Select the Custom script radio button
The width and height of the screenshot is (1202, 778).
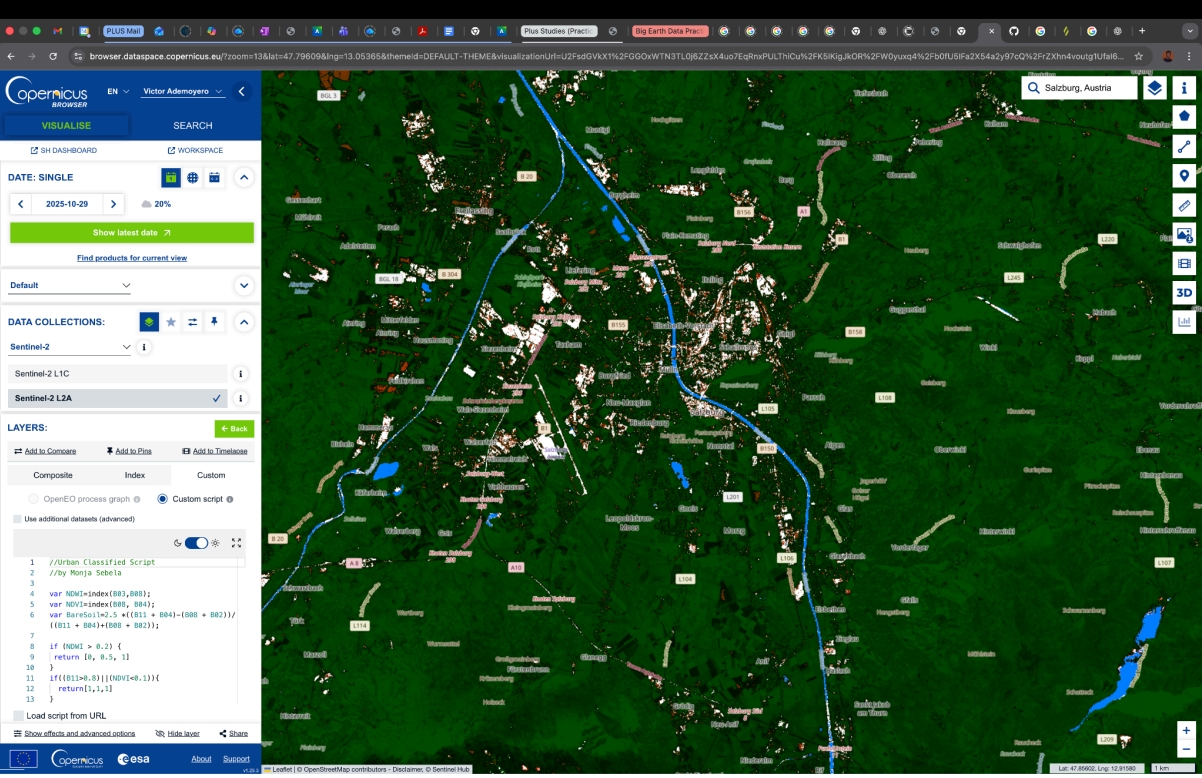pyautogui.click(x=163, y=499)
